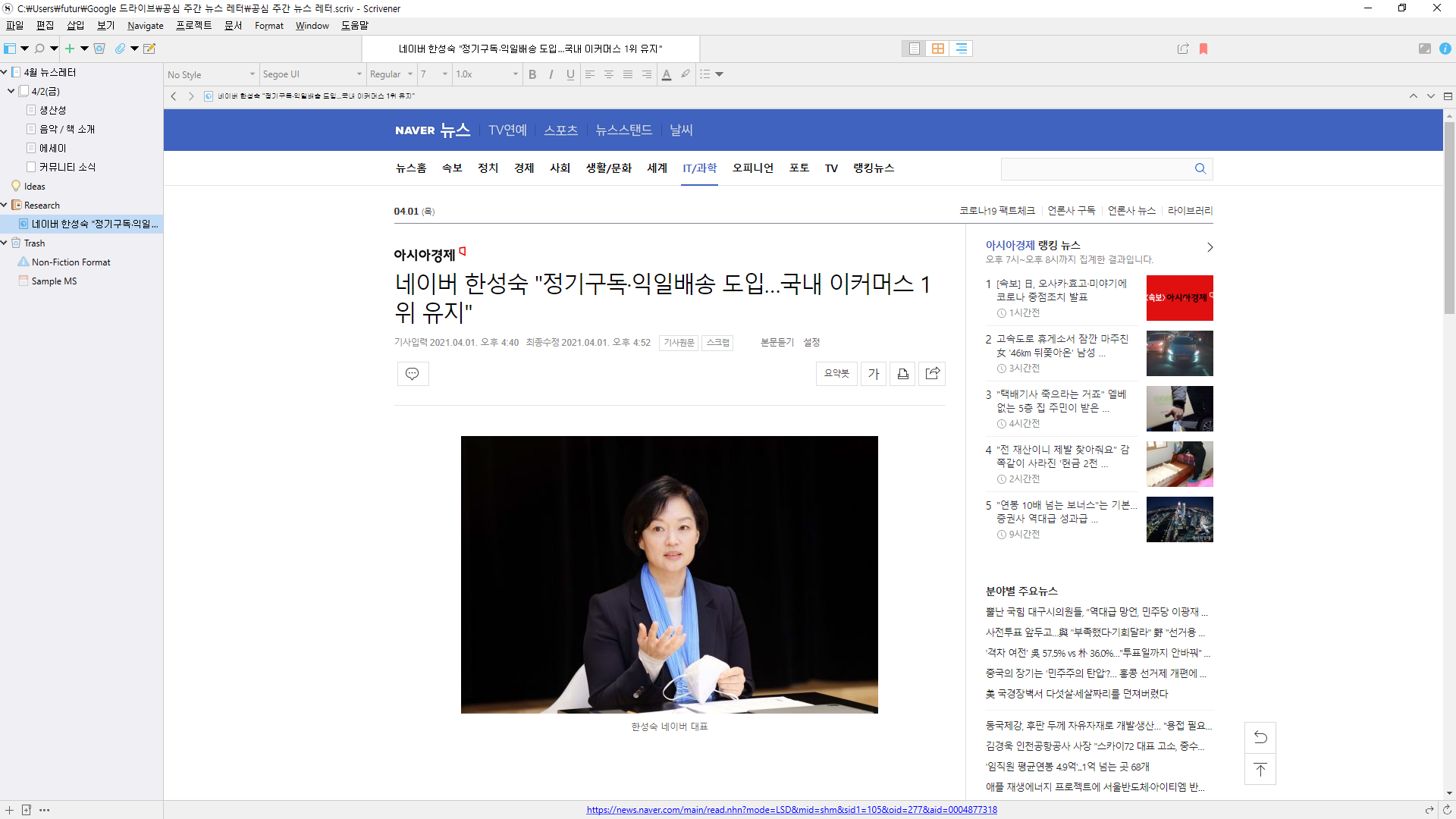Open the Regular font style dropdown

click(x=391, y=74)
